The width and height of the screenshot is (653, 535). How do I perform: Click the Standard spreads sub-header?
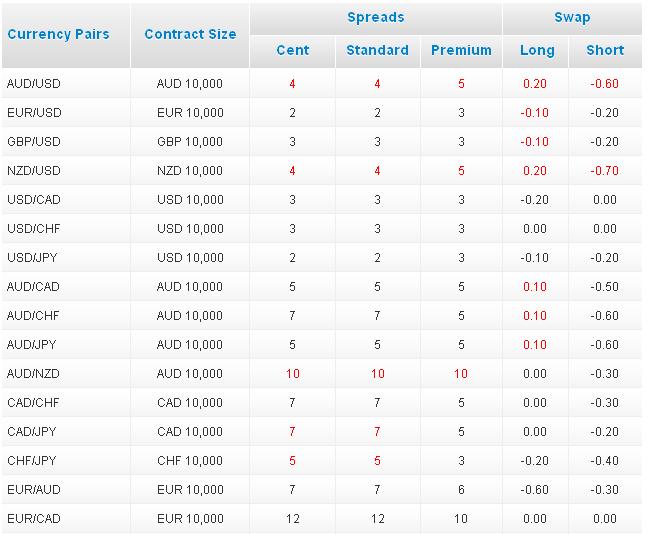tap(377, 50)
